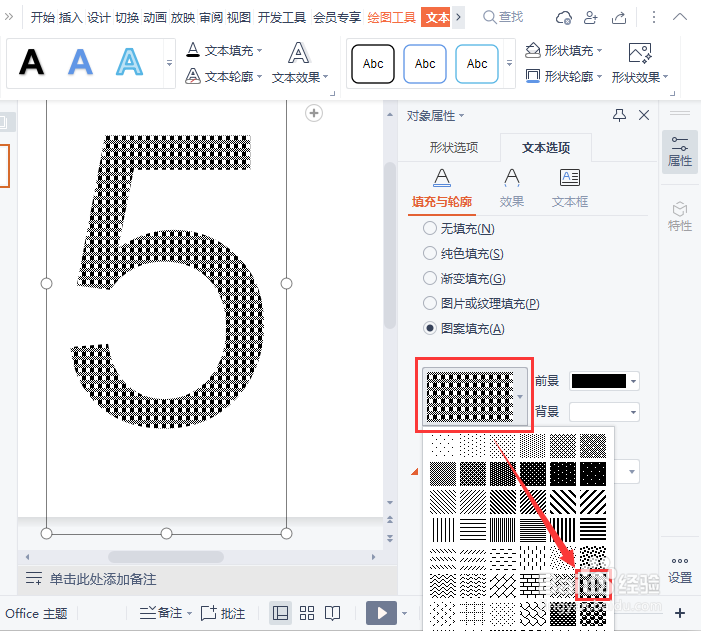Apply the blue outlined Abc shape style
Viewport: 701px width, 631px height.
click(x=425, y=64)
